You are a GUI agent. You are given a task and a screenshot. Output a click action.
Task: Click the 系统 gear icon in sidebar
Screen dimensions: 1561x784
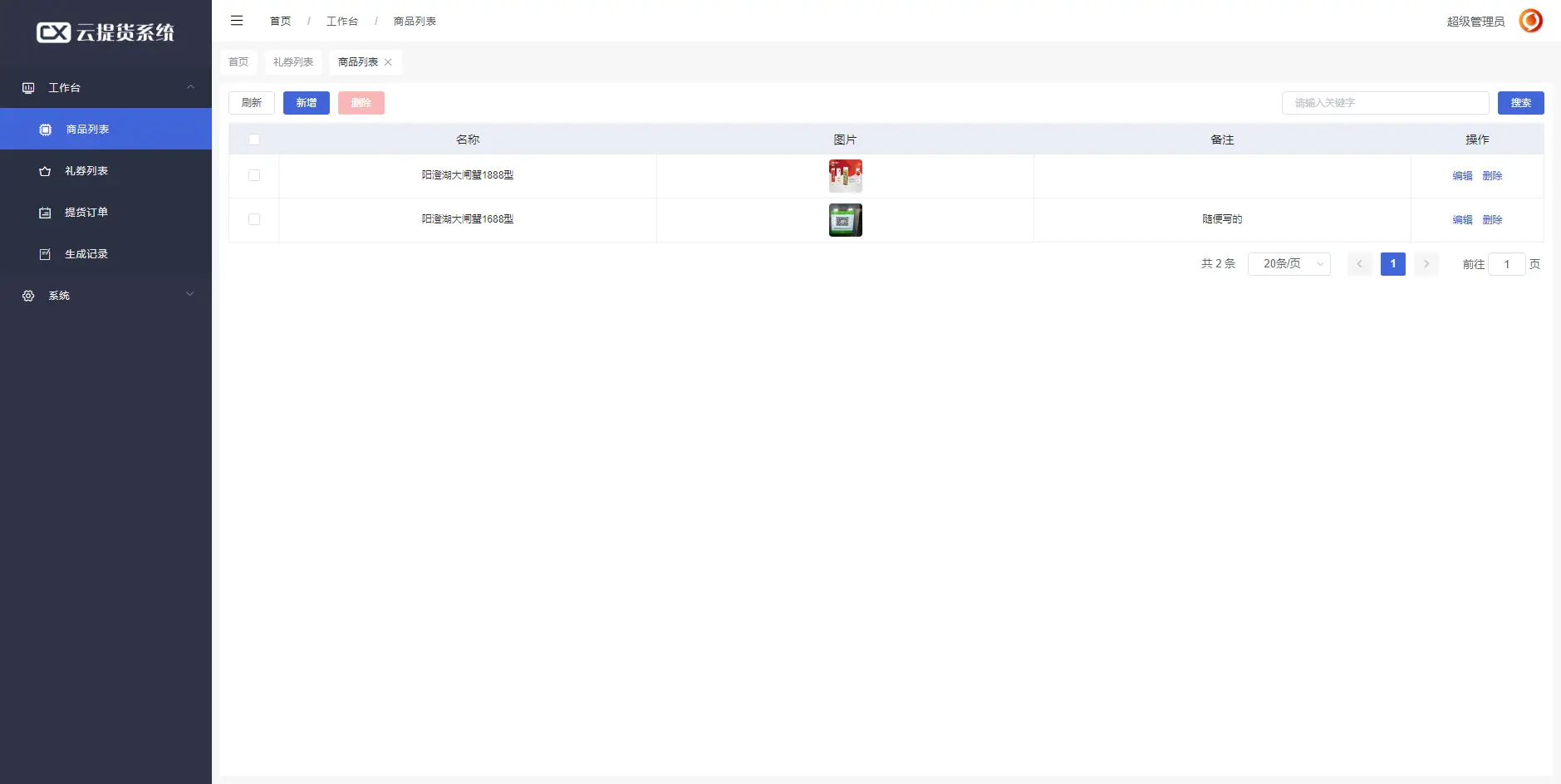28,296
